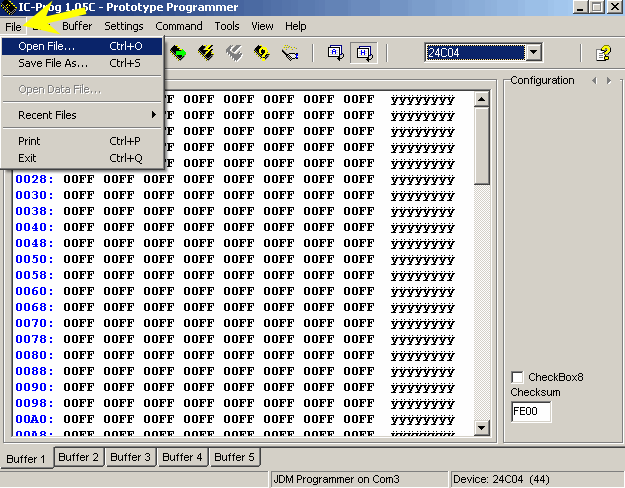Click the address label 0040:
Screen dimensions: 625x488
(x=34, y=227)
